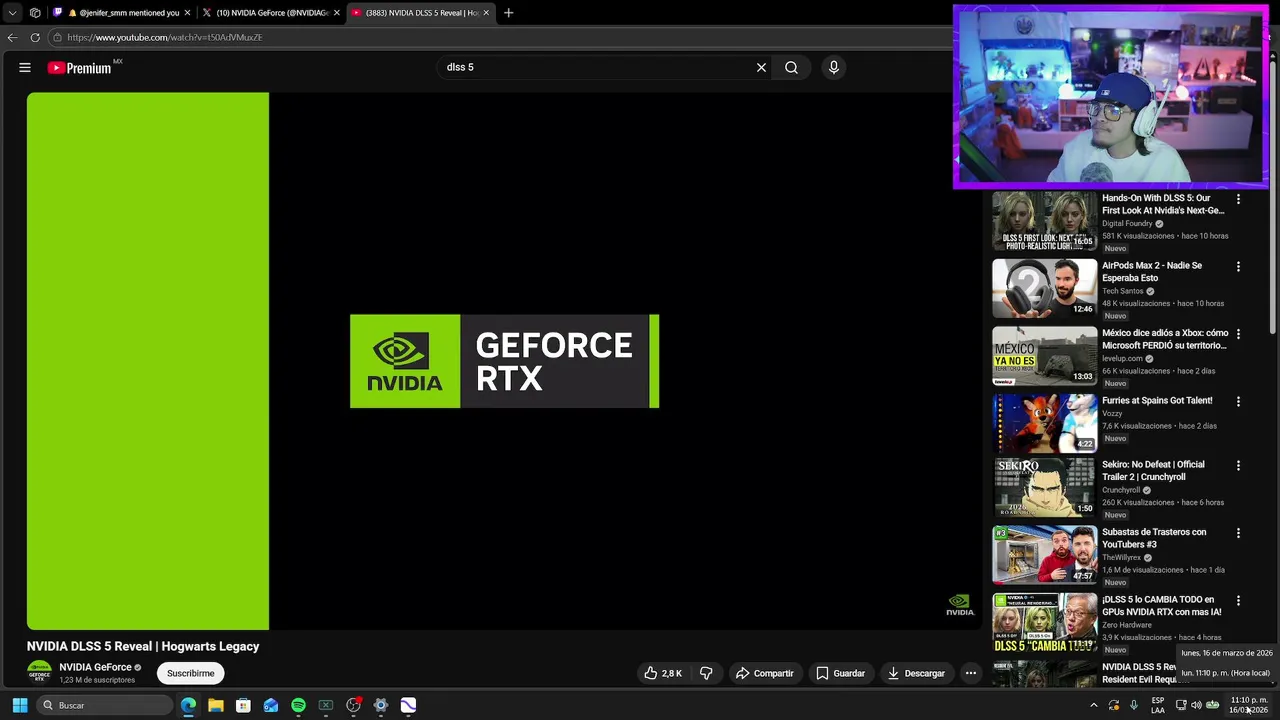Open Subastas de Trasteros con YouTubers title
1280x720 pixels.
(1154, 538)
